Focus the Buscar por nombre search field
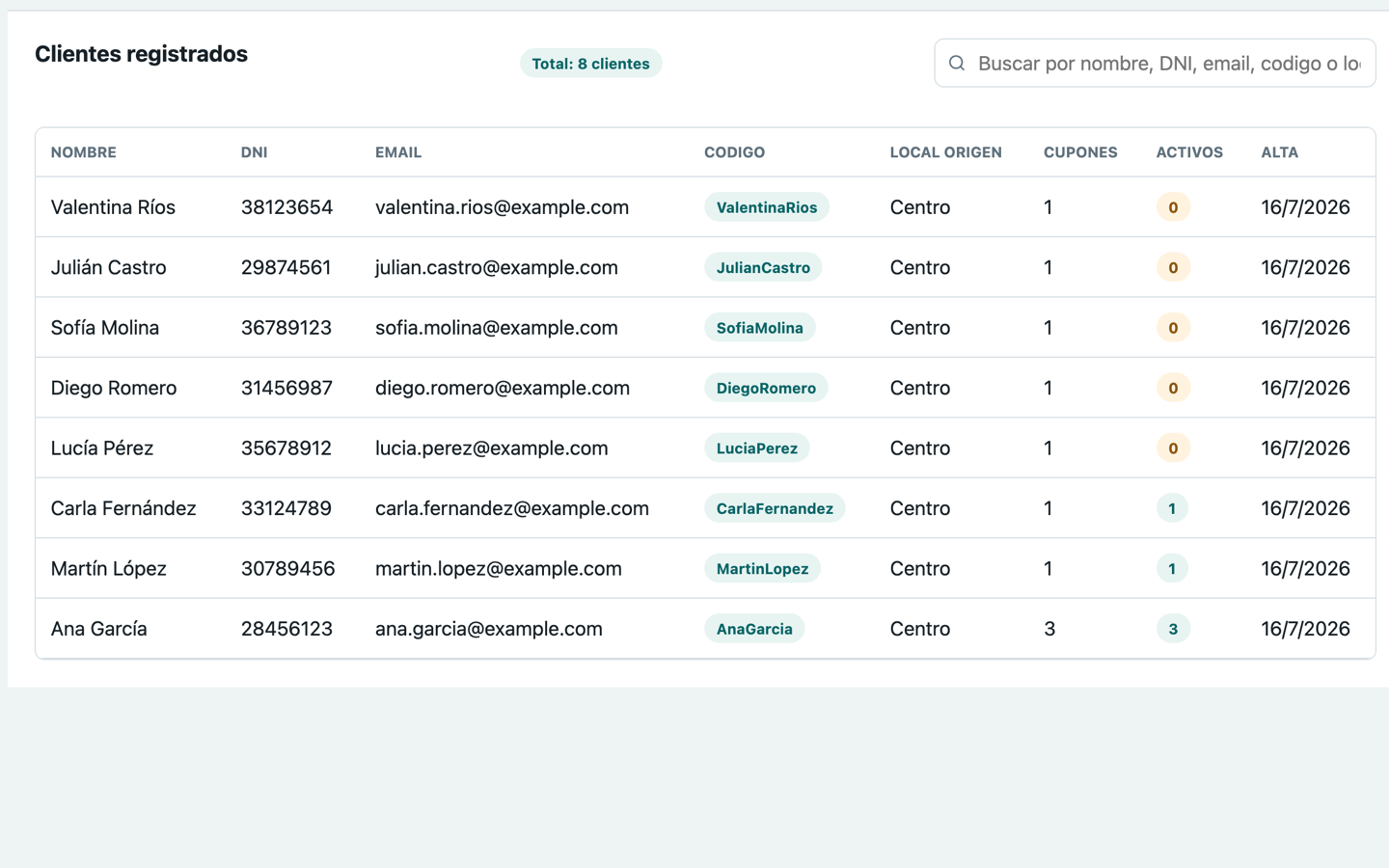 click(1155, 64)
